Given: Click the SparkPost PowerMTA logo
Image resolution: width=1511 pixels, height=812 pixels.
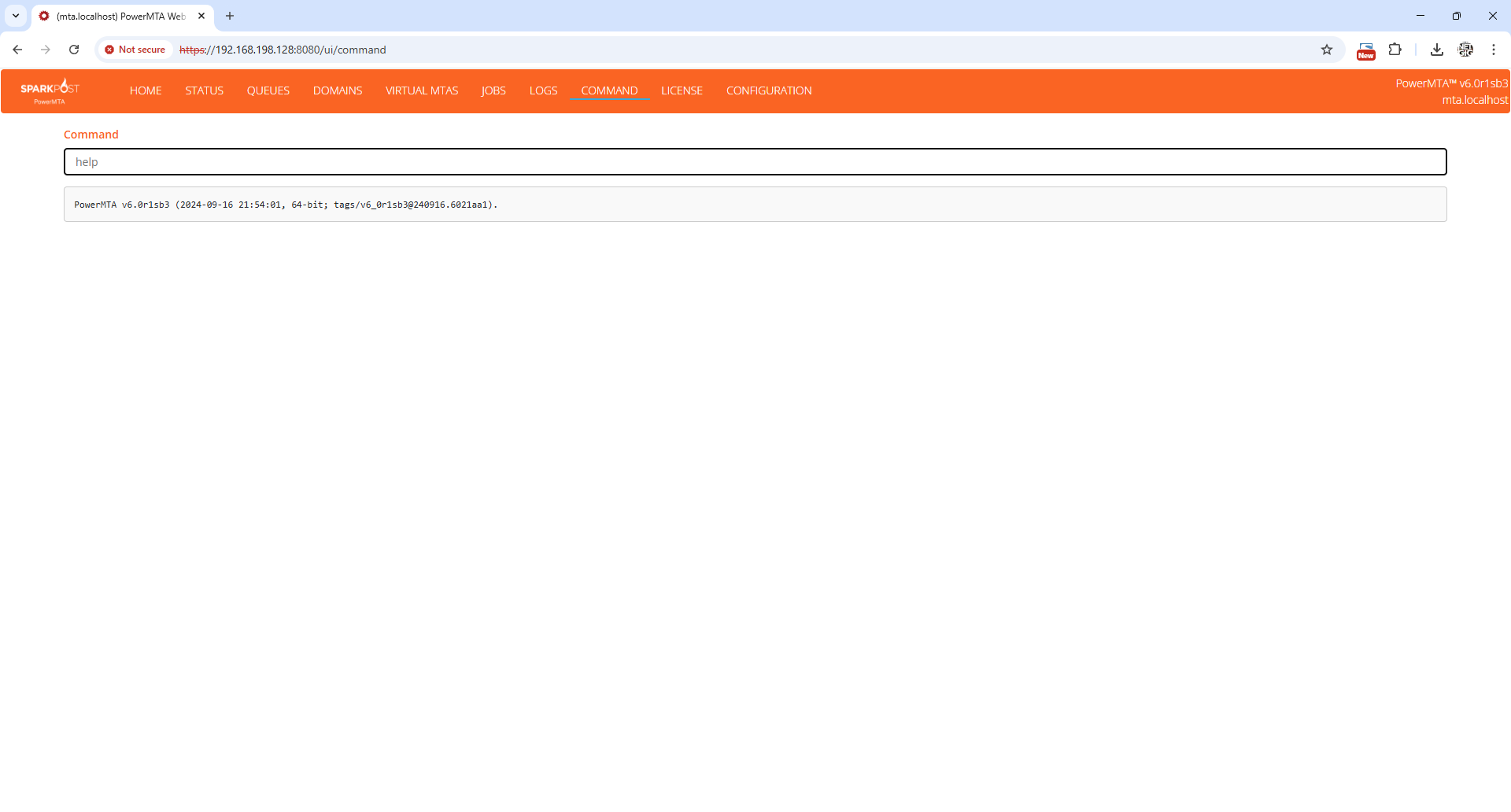Looking at the screenshot, I should coord(50,91).
